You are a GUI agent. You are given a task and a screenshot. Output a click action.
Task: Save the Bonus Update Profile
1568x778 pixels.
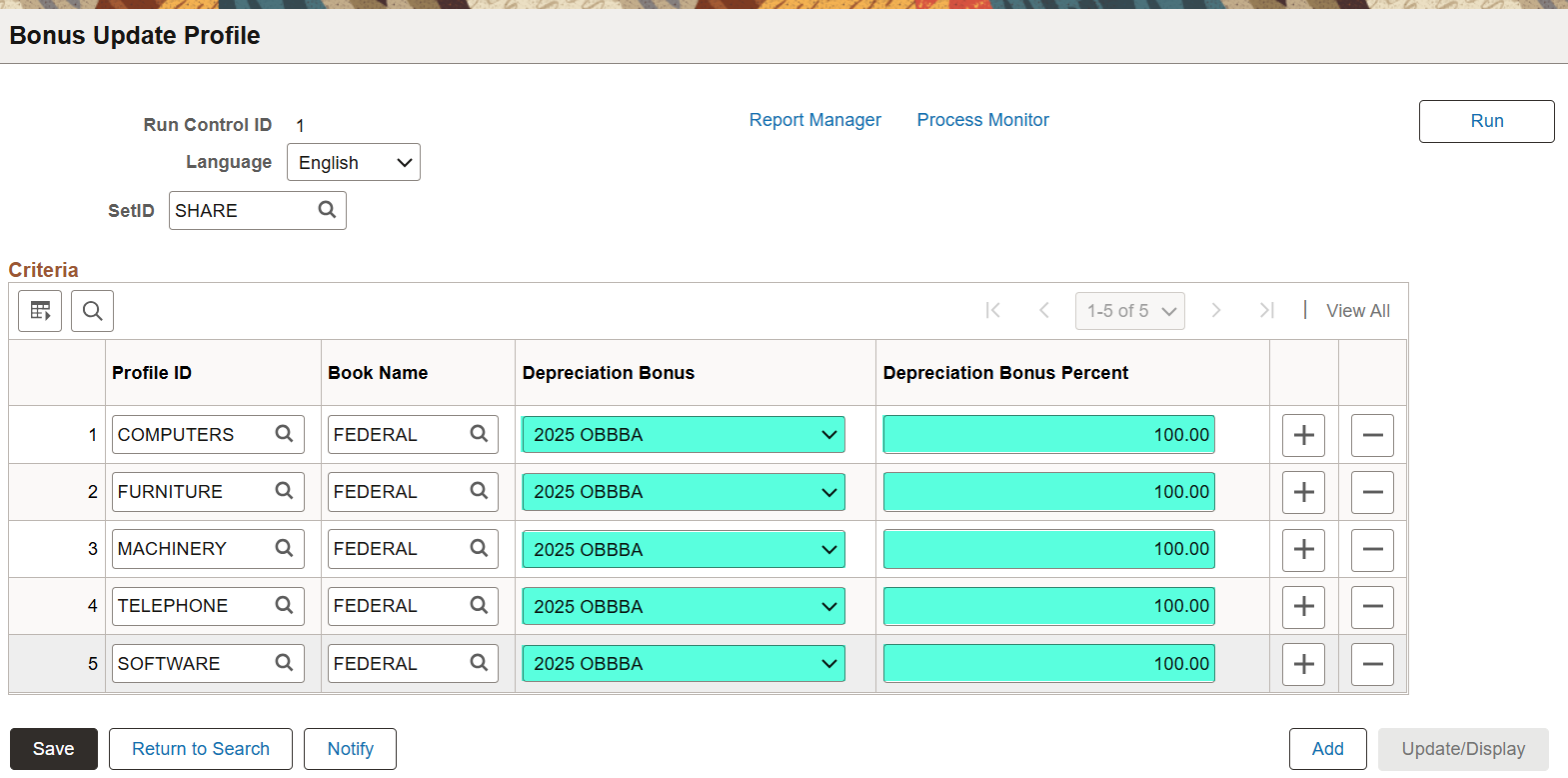[x=54, y=749]
